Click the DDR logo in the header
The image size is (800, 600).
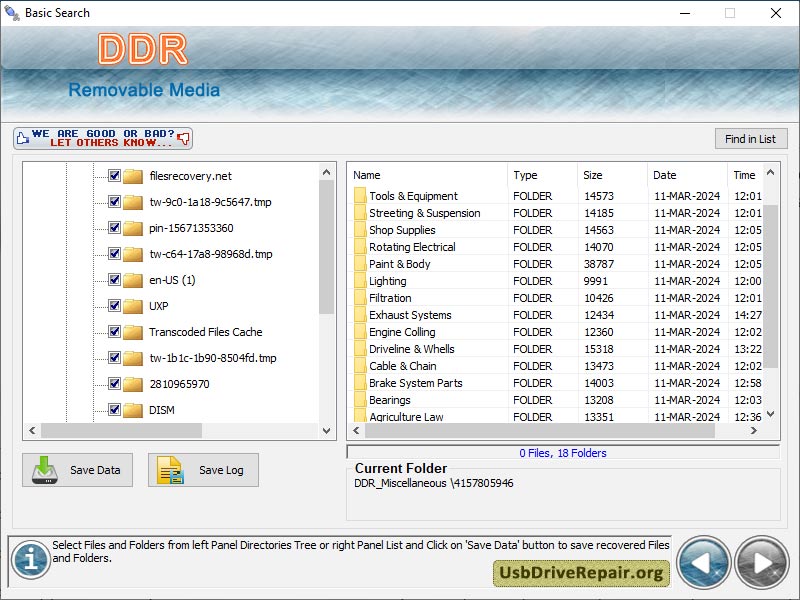(143, 49)
